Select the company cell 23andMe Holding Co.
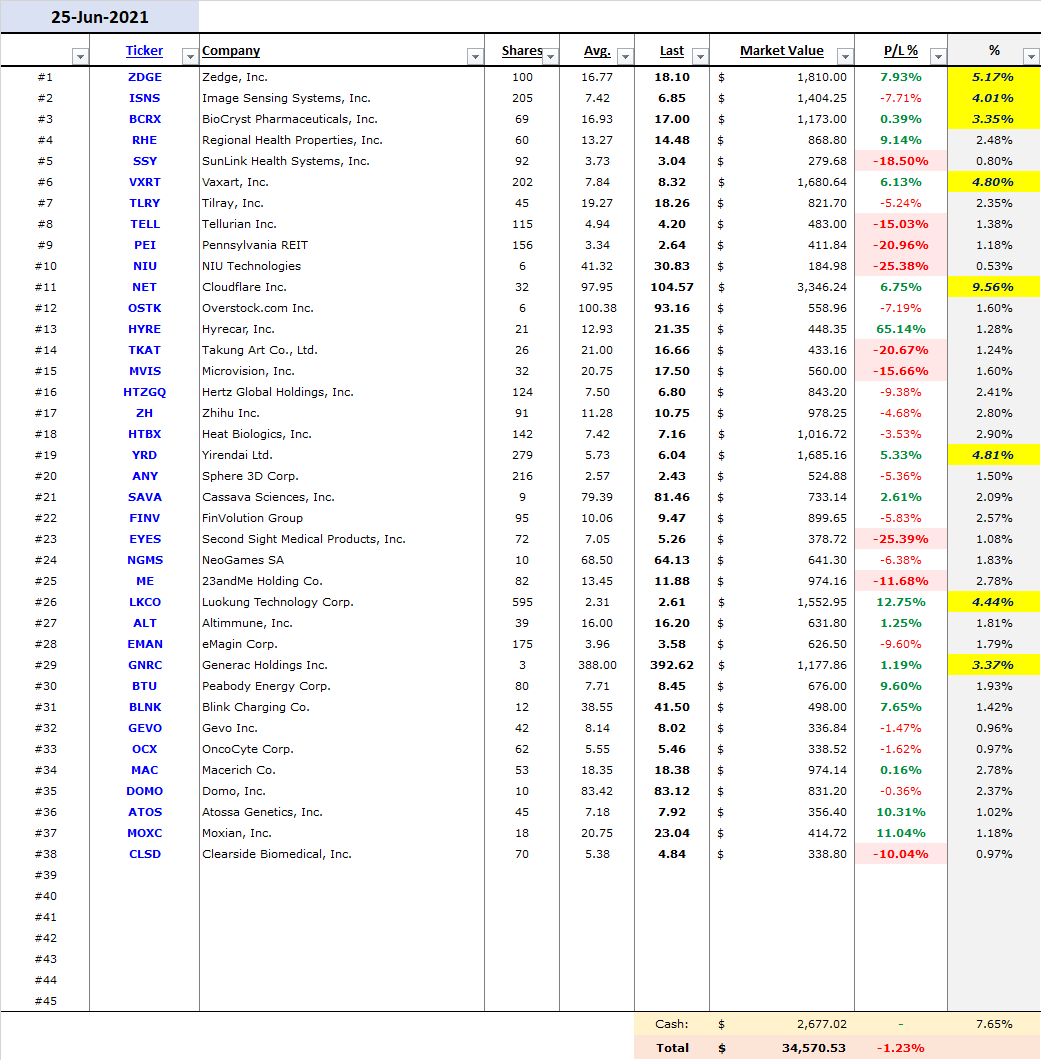This screenshot has height=1060, width=1041. [x=342, y=581]
